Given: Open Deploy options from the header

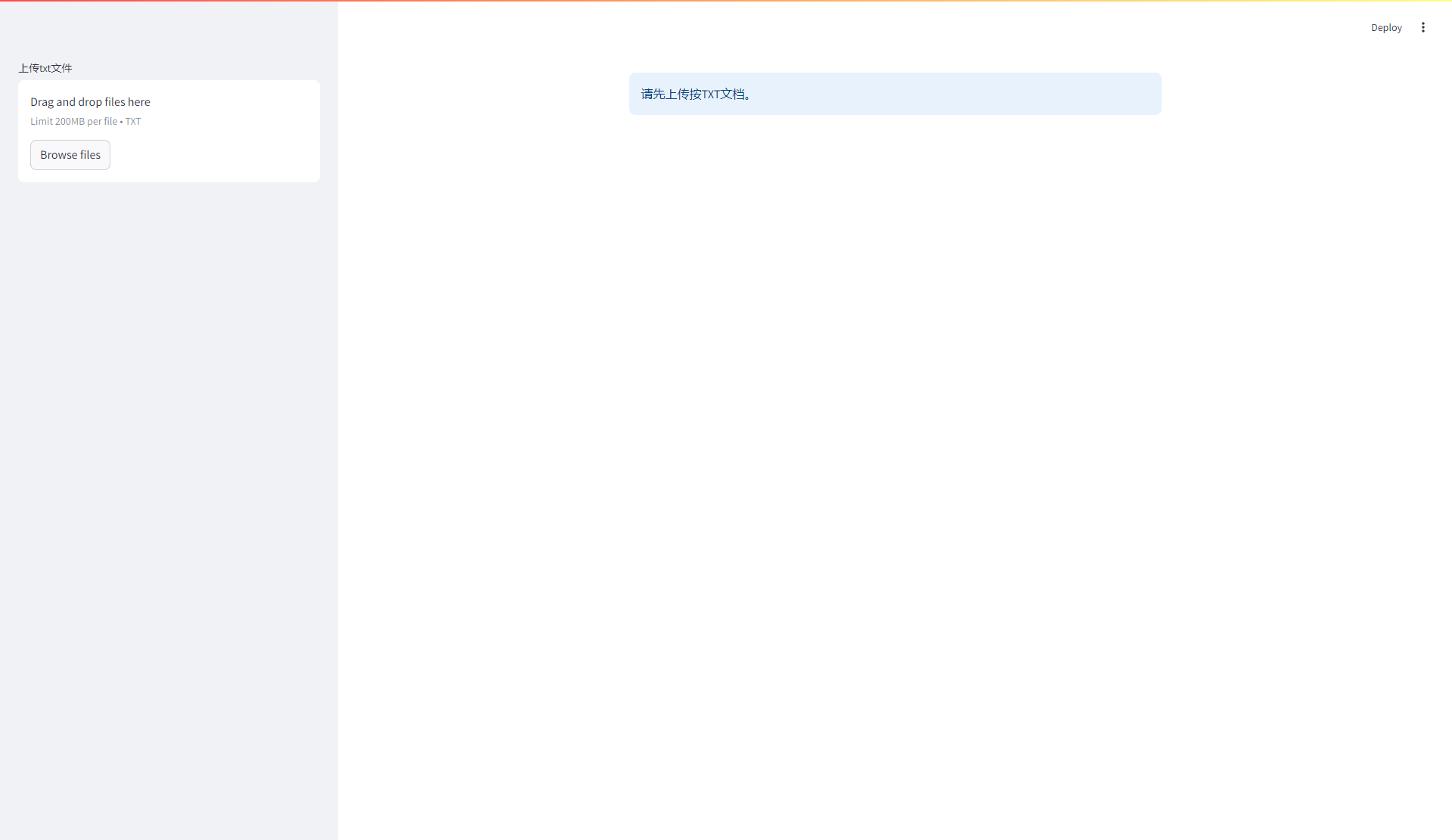Looking at the screenshot, I should point(1386,27).
